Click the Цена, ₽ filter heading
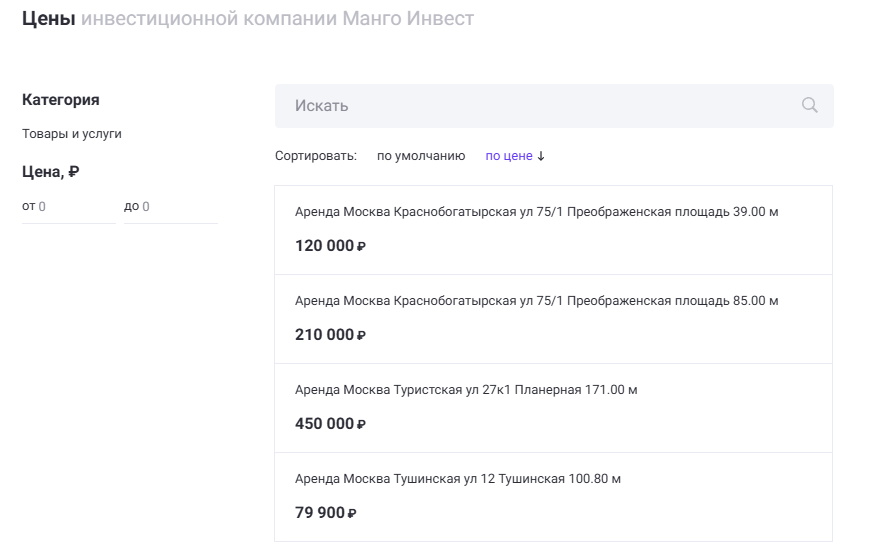 point(51,172)
